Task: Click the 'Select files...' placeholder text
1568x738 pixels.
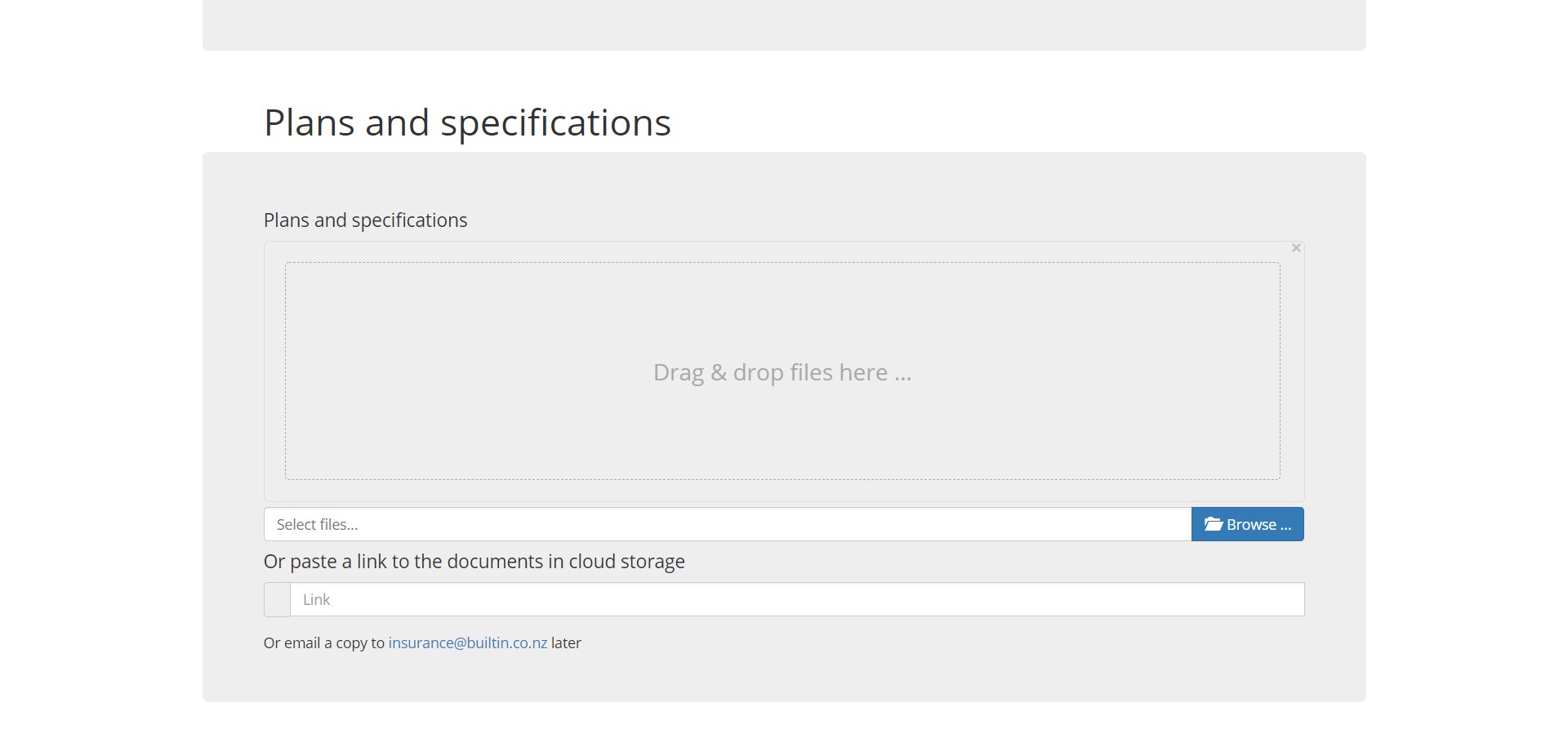Action: coord(317,525)
